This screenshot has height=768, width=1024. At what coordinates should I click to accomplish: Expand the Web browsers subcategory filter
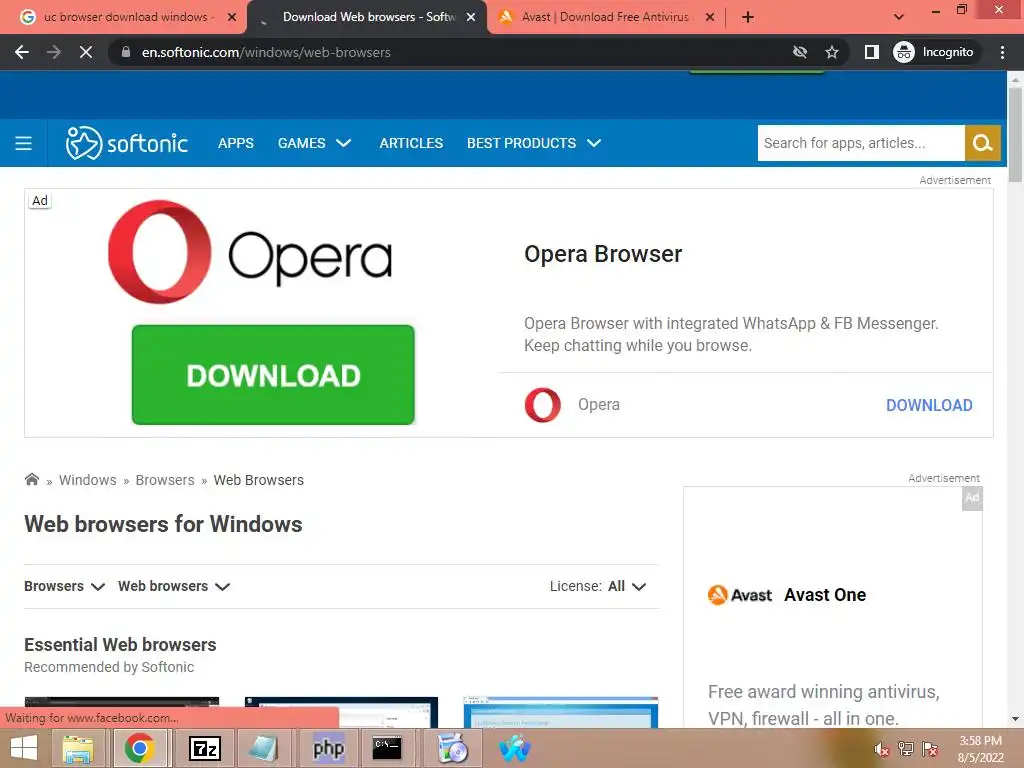pyautogui.click(x=174, y=586)
